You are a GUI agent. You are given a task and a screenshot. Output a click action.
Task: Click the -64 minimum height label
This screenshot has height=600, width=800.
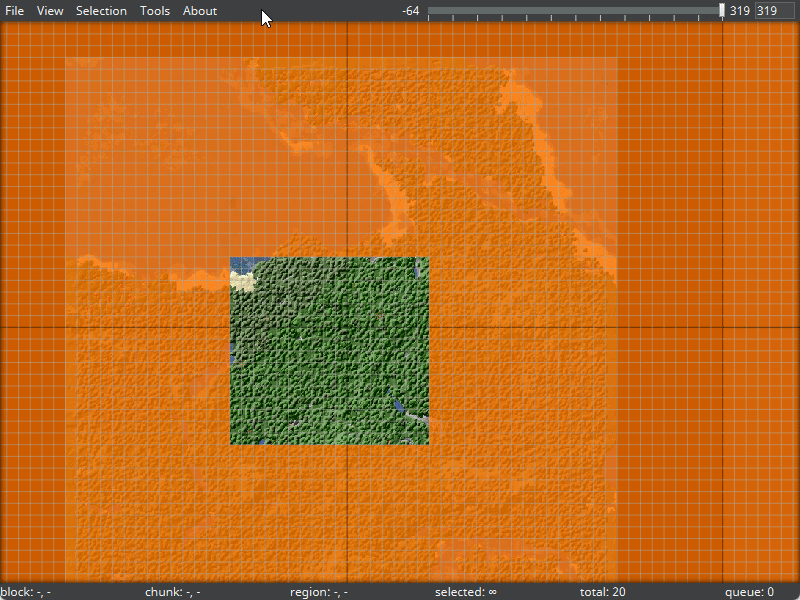[410, 11]
